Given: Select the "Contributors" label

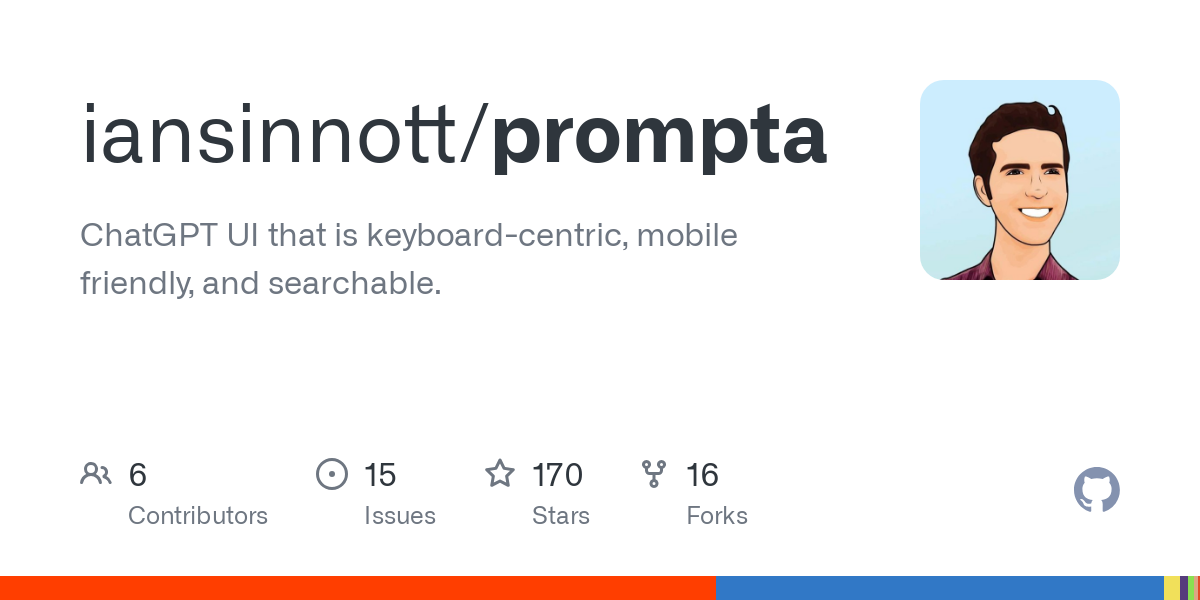Looking at the screenshot, I should (x=198, y=516).
